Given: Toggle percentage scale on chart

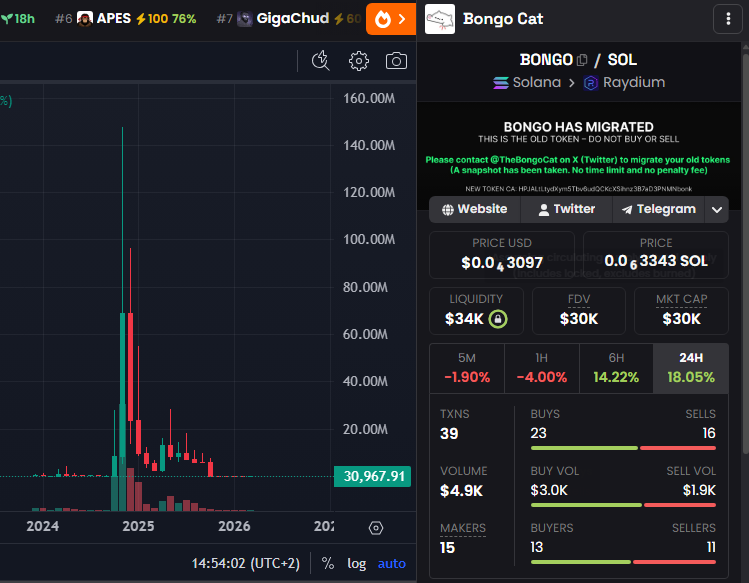Looking at the screenshot, I should click(x=328, y=563).
